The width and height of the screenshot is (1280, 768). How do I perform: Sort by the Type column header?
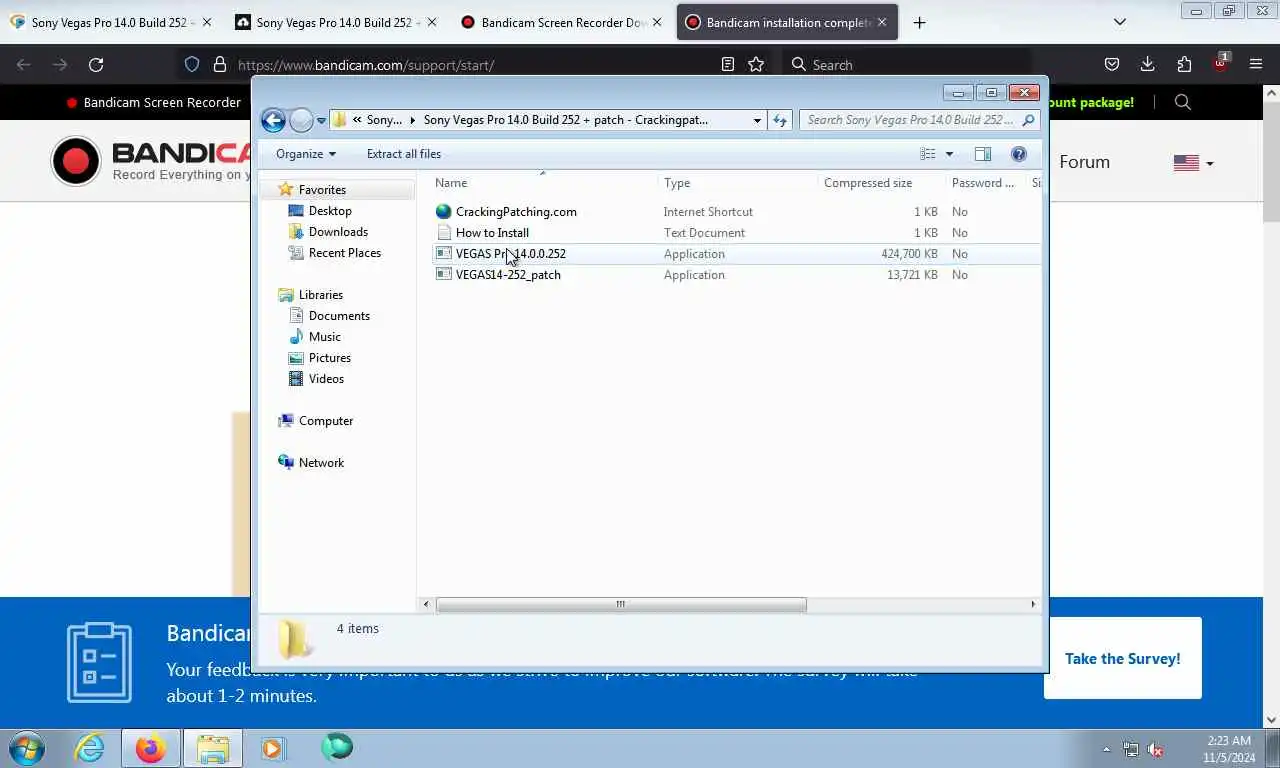click(738, 183)
